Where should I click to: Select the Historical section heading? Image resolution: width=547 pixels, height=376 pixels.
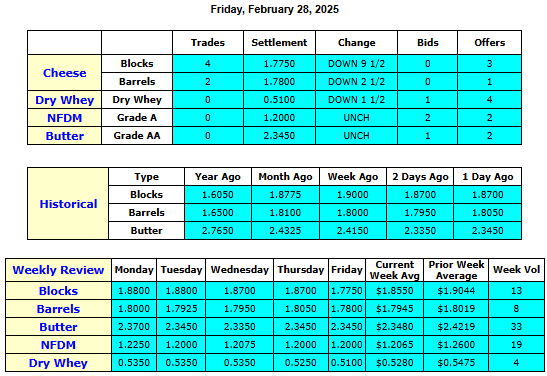tap(68, 204)
